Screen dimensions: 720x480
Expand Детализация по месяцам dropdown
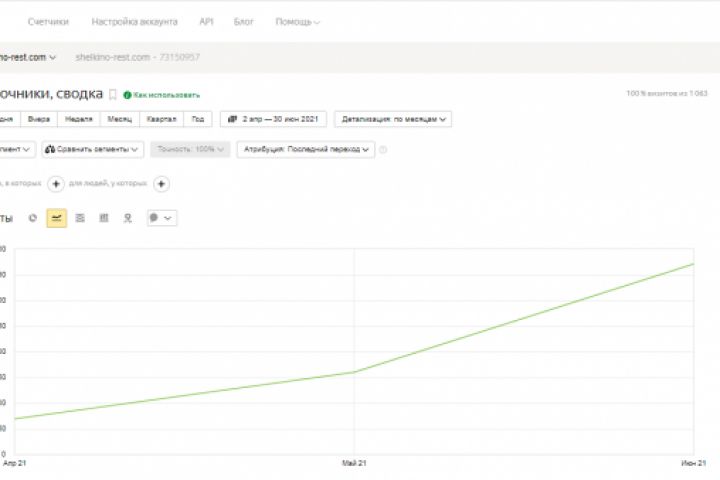(393, 119)
